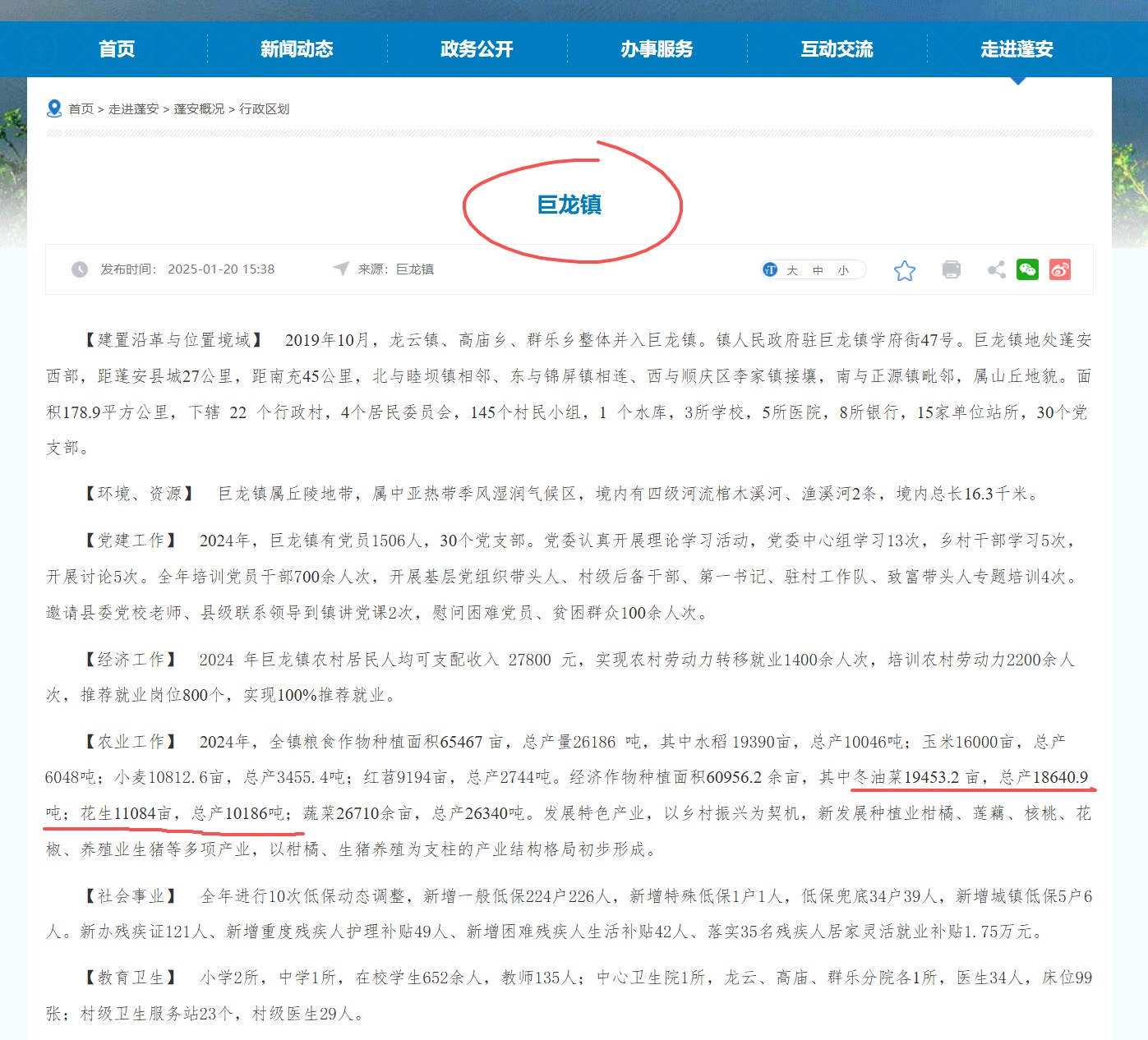
Task: Open the 新闻动态 navigation menu
Action: (297, 49)
